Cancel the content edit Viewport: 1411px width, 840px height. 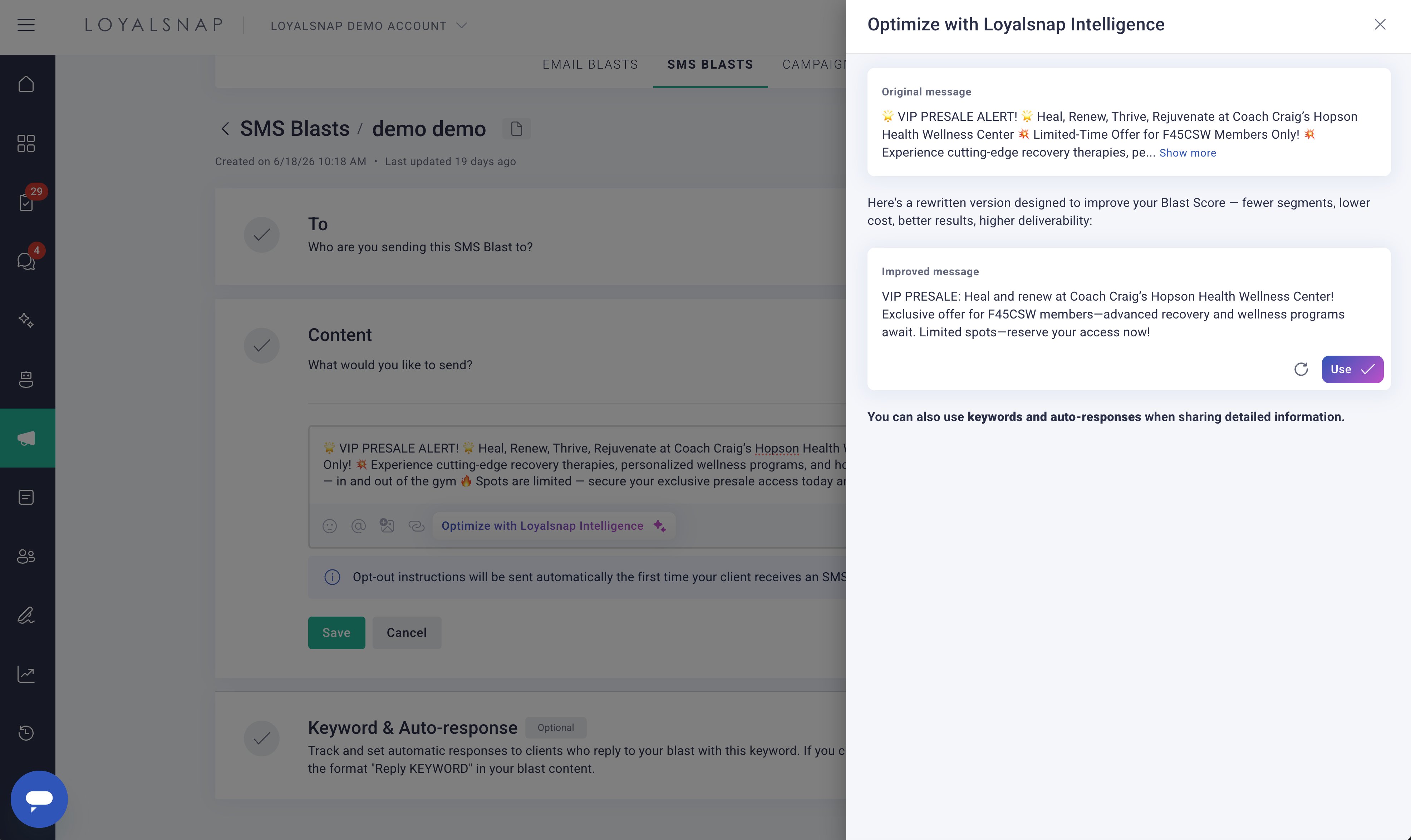[407, 633]
